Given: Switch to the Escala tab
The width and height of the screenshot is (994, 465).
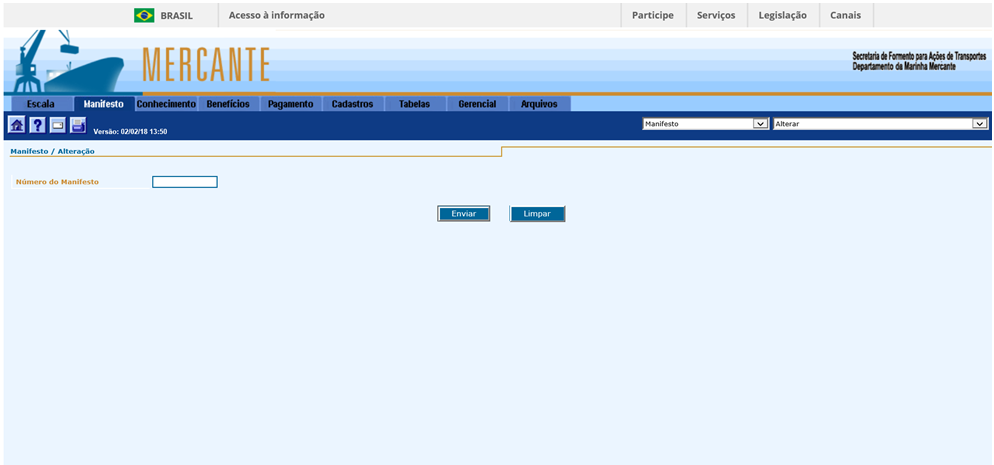Looking at the screenshot, I should (41, 104).
